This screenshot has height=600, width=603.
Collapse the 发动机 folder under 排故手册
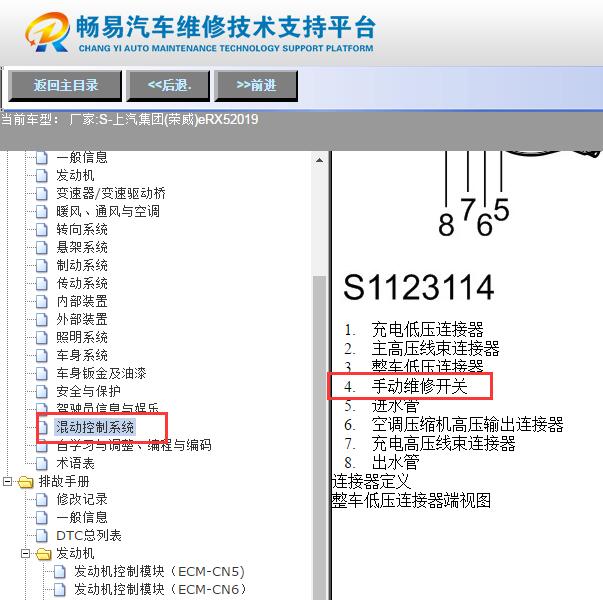pos(25,553)
